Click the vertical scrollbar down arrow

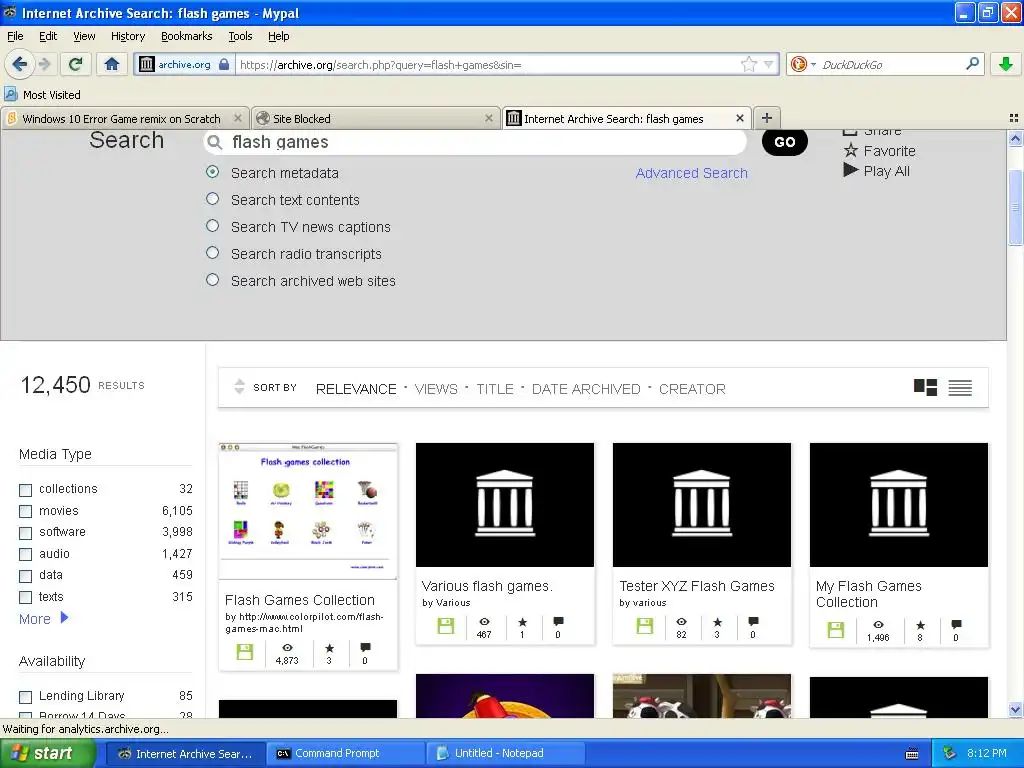pos(1015,709)
